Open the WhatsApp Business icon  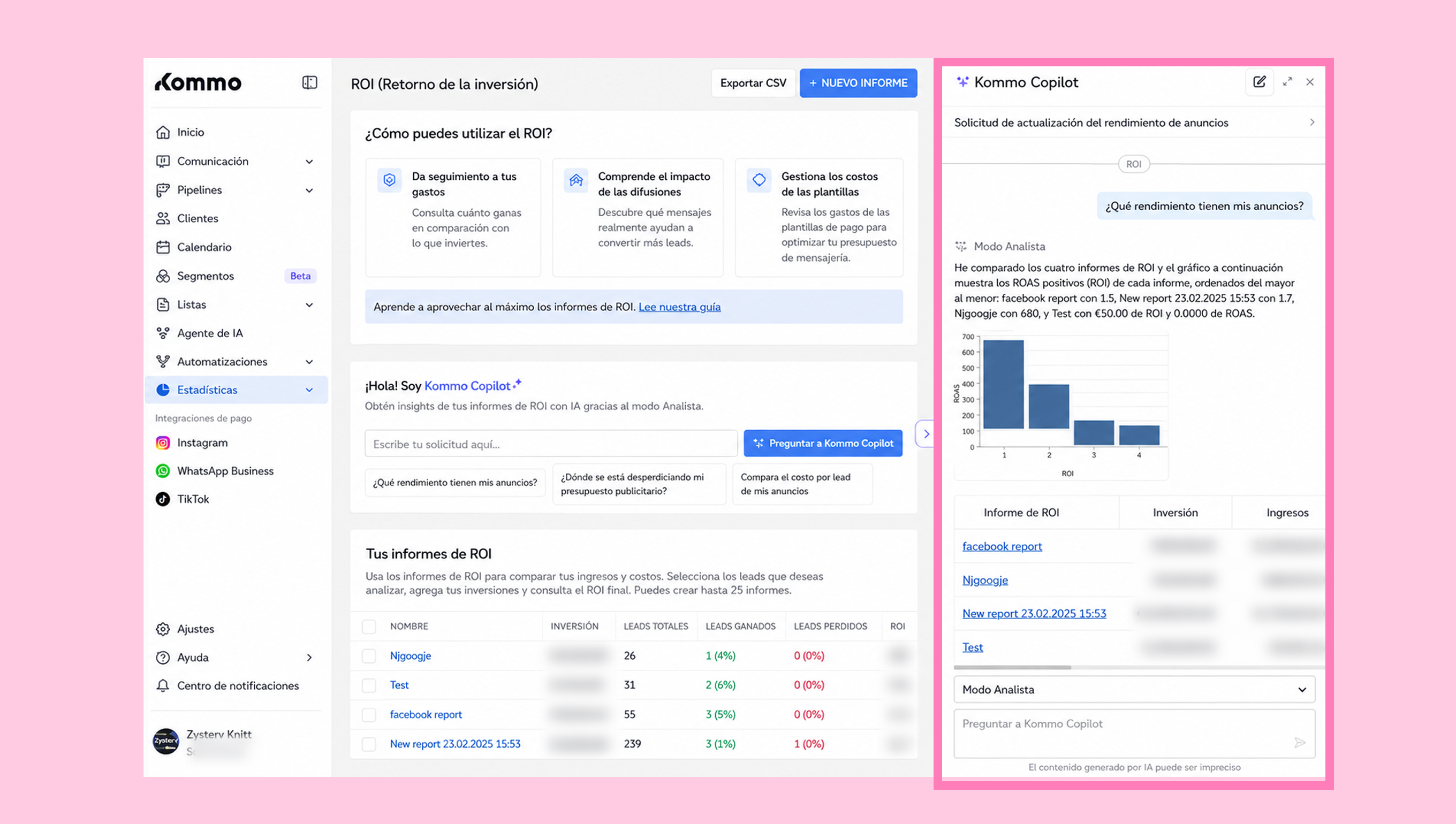(163, 471)
